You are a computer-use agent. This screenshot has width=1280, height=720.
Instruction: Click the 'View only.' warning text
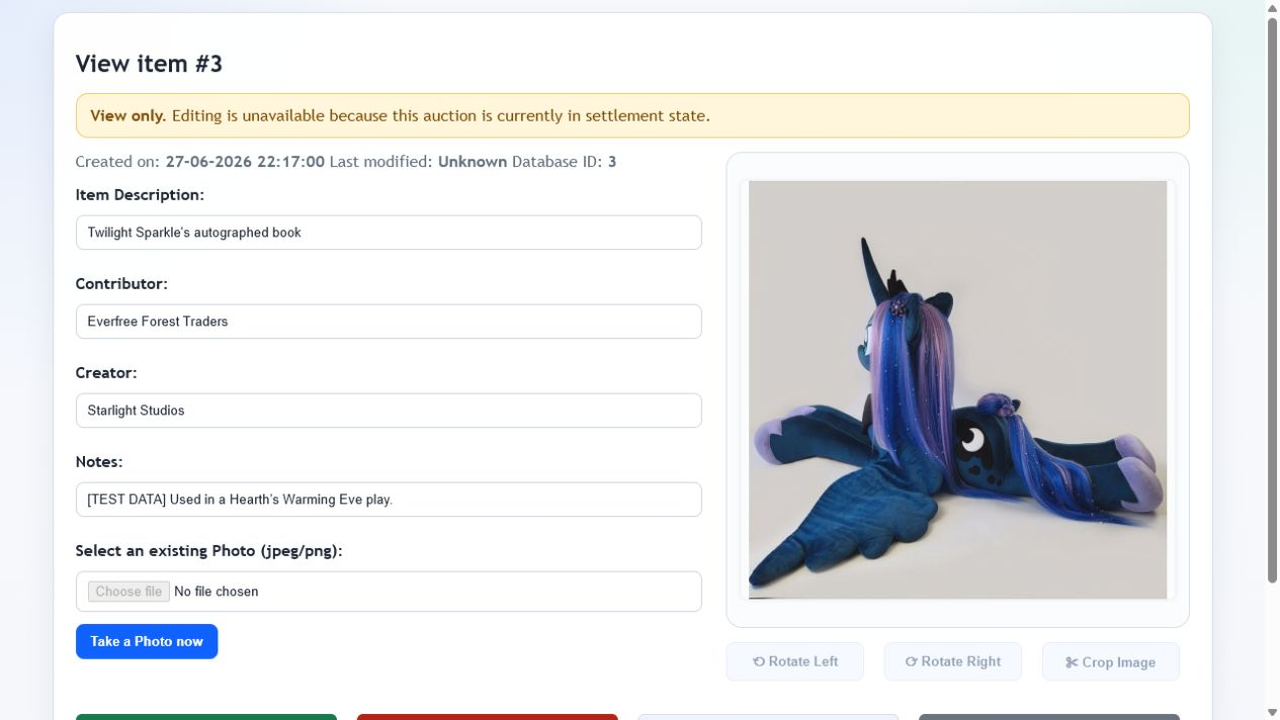pos(128,115)
